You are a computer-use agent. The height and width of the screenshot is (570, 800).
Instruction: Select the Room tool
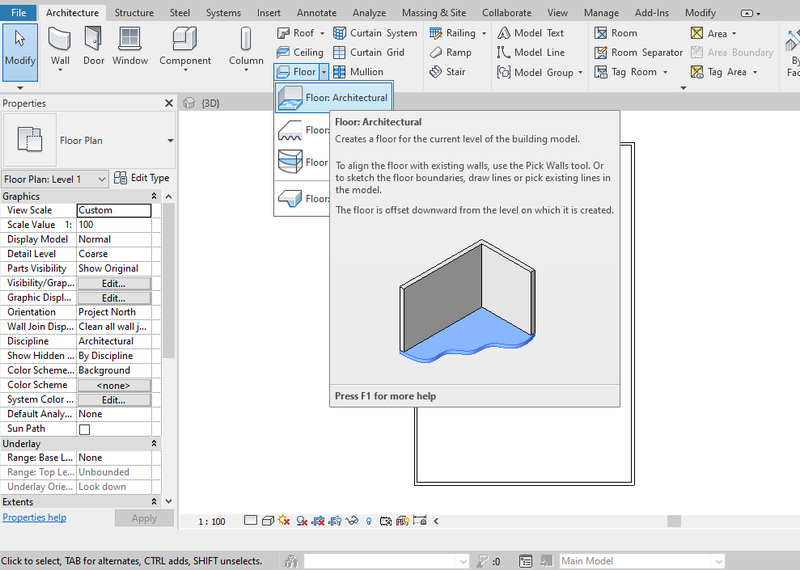coord(616,33)
